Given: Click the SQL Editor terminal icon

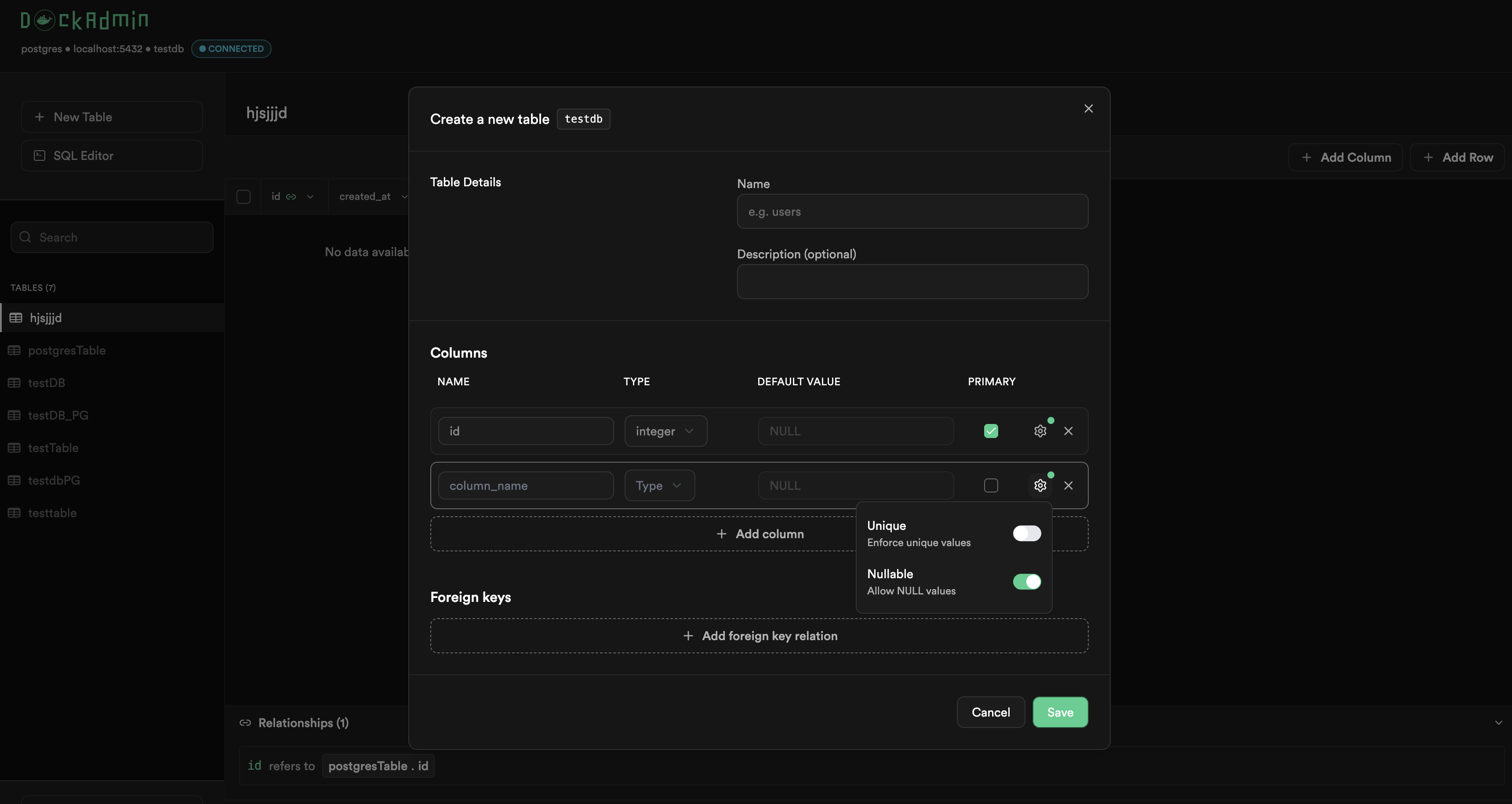Looking at the screenshot, I should pos(39,156).
